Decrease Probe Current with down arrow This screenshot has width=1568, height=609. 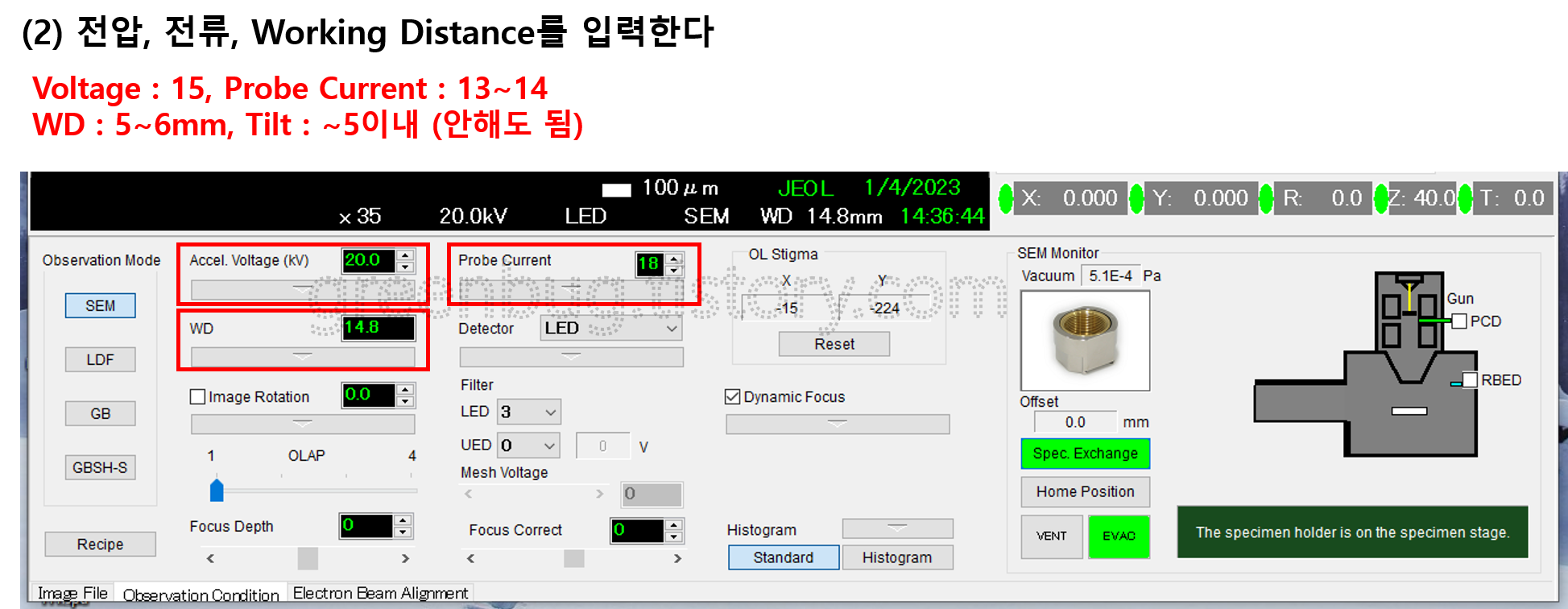pyautogui.click(x=675, y=270)
